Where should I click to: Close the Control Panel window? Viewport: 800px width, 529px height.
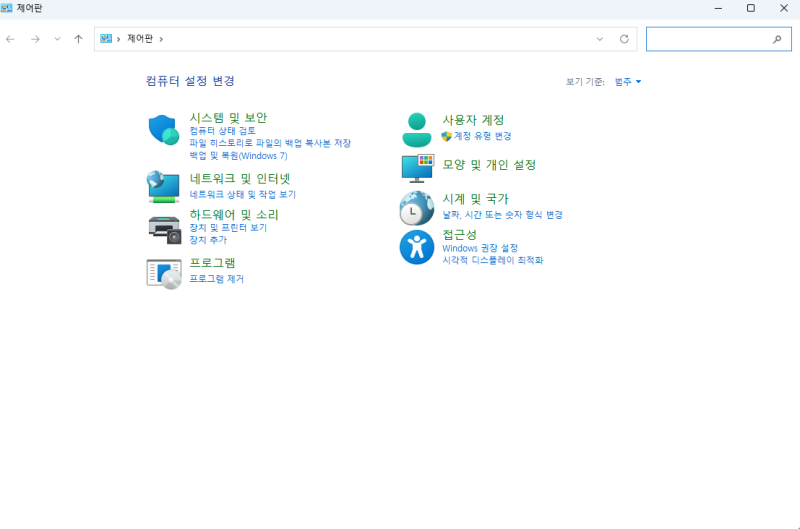pyautogui.click(x=784, y=8)
